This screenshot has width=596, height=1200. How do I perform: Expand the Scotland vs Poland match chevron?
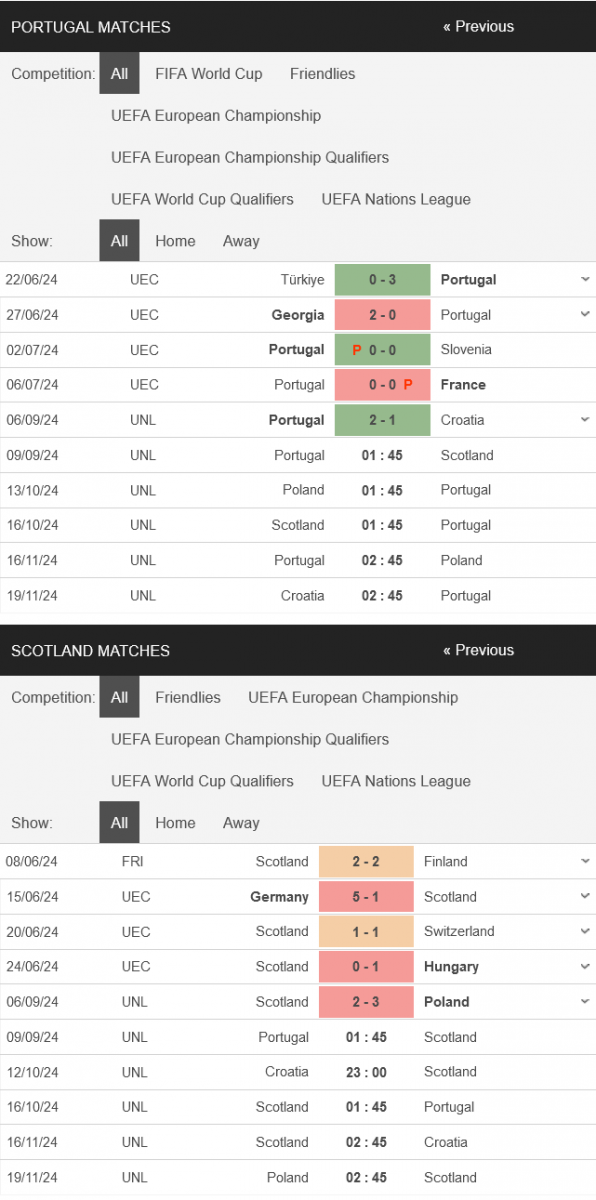[585, 1002]
